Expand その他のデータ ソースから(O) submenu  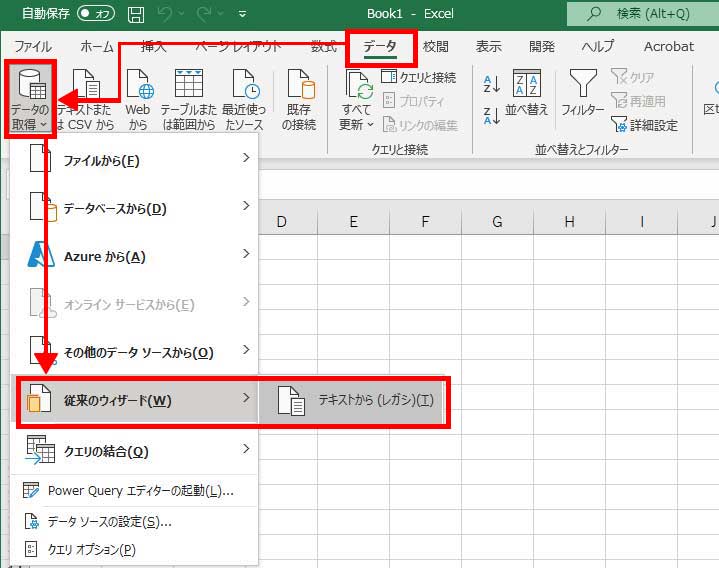tap(134, 352)
